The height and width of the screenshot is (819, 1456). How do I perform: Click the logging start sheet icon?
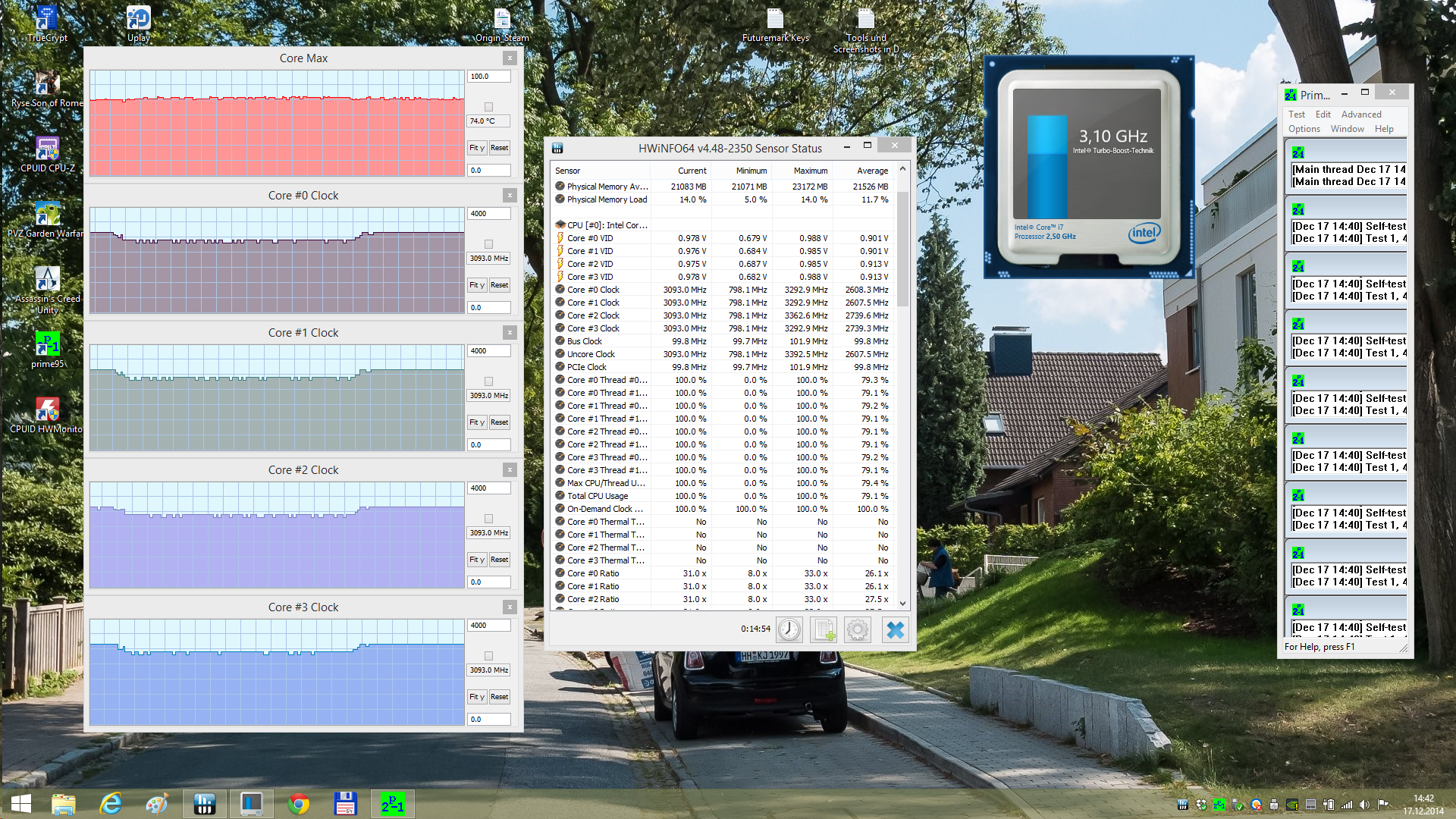click(x=824, y=629)
